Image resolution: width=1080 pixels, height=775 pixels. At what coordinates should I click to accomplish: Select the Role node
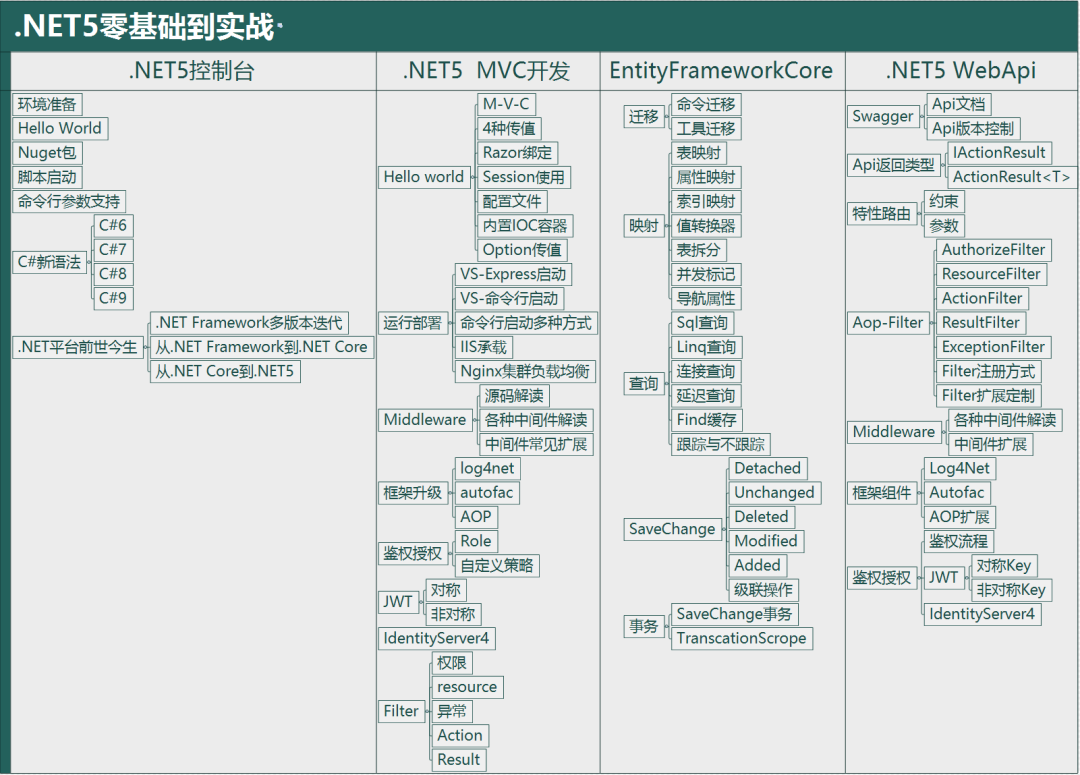click(476, 541)
